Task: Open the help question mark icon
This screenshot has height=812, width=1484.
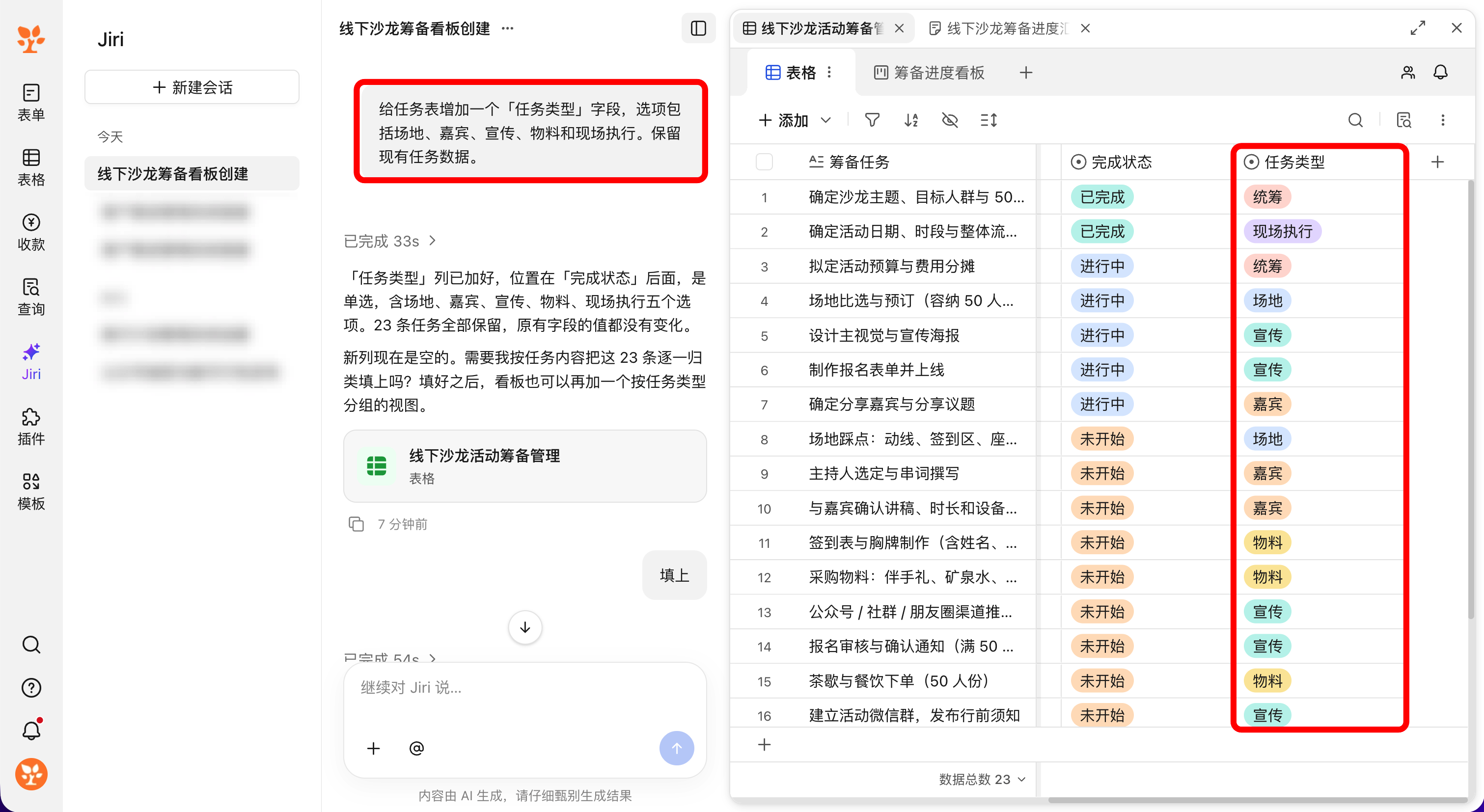Action: click(x=31, y=688)
